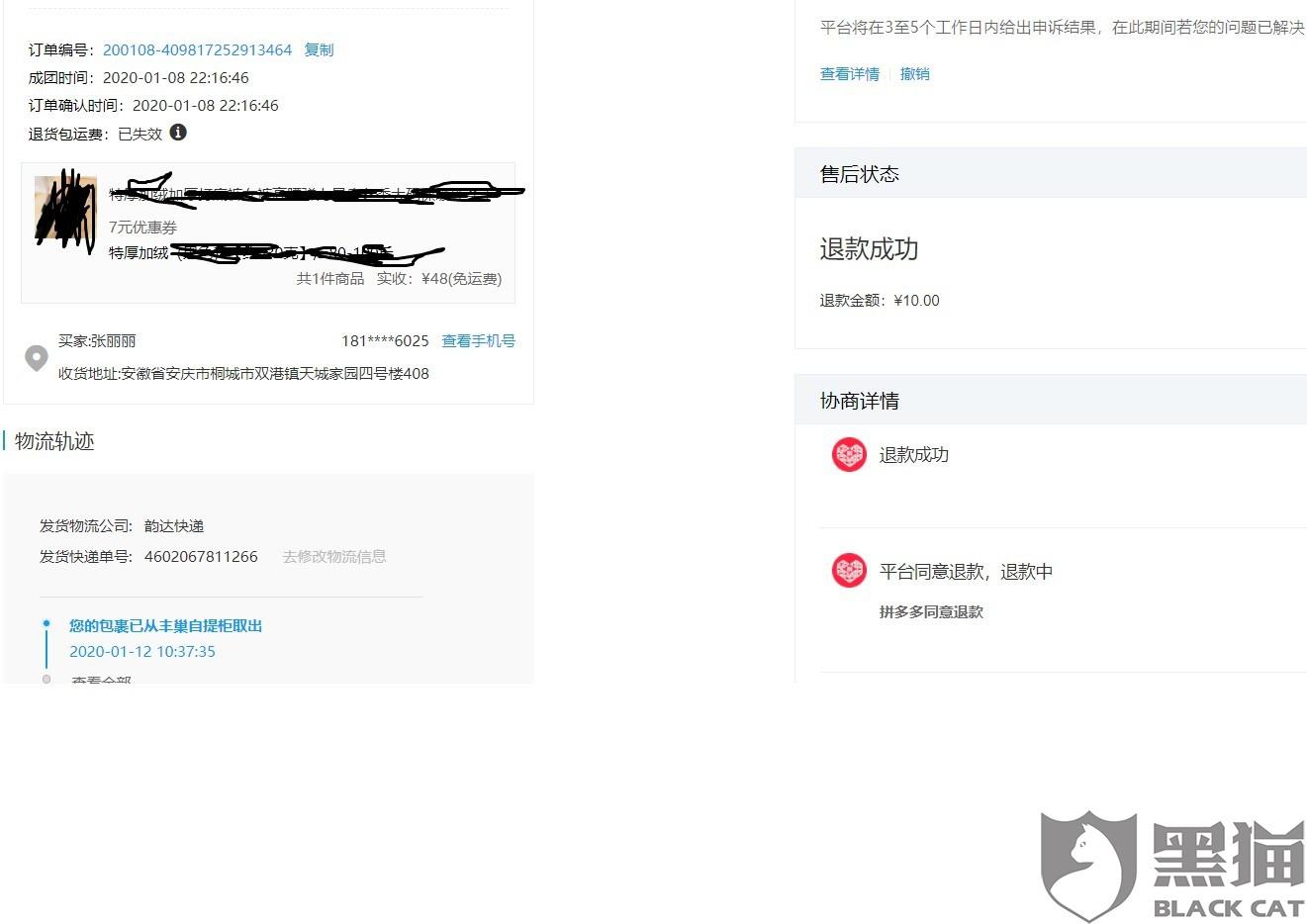
Task: Click buyer name 买家:张丽丽
Action: 97,341
